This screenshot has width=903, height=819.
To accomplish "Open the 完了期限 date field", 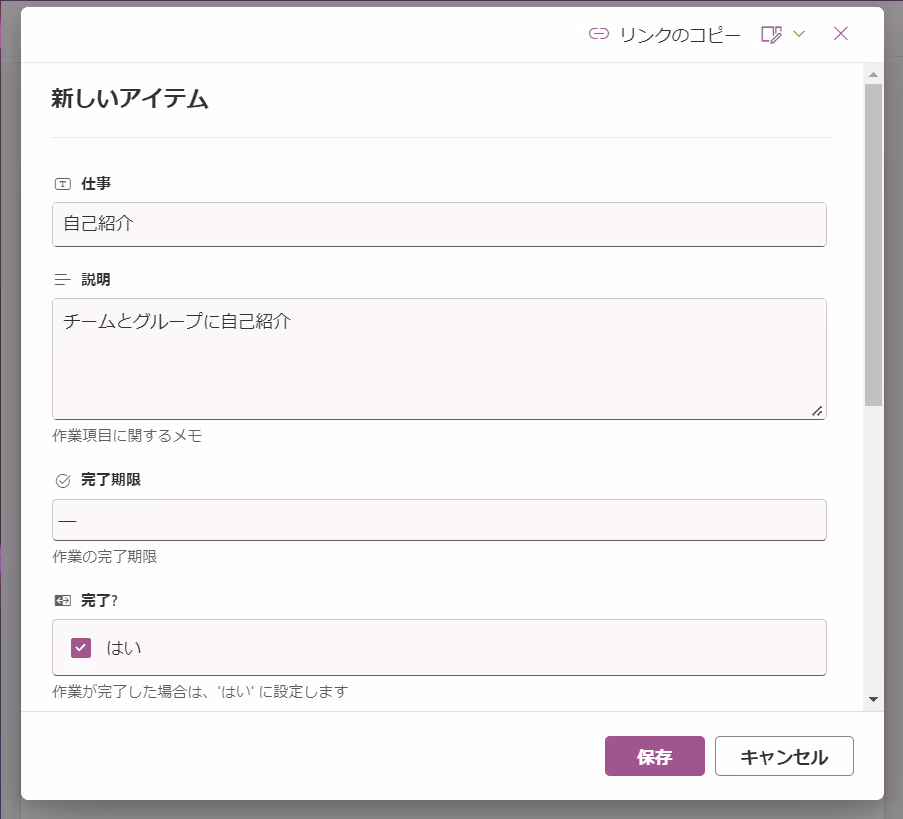I will [x=439, y=520].
